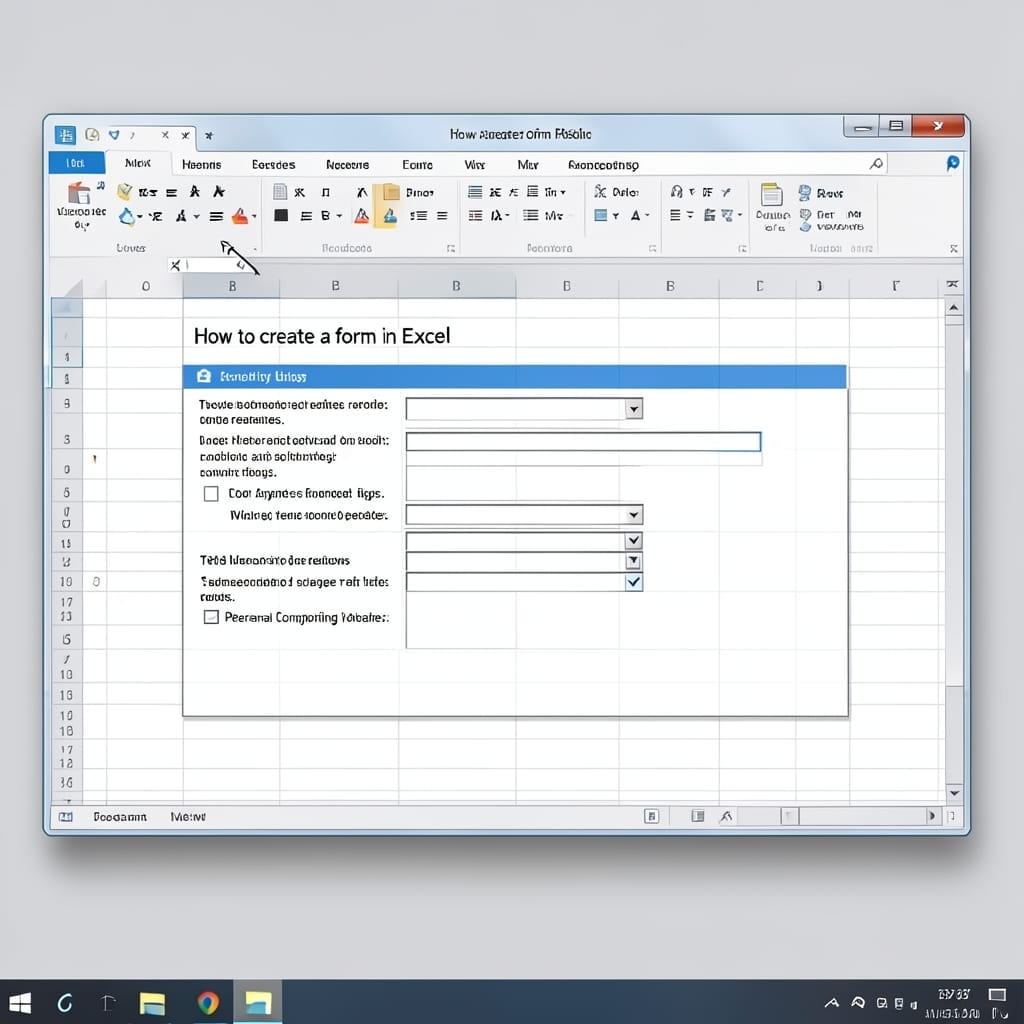Click the vertical scrollbar down arrow
The image size is (1024, 1024).
pyautogui.click(x=954, y=793)
